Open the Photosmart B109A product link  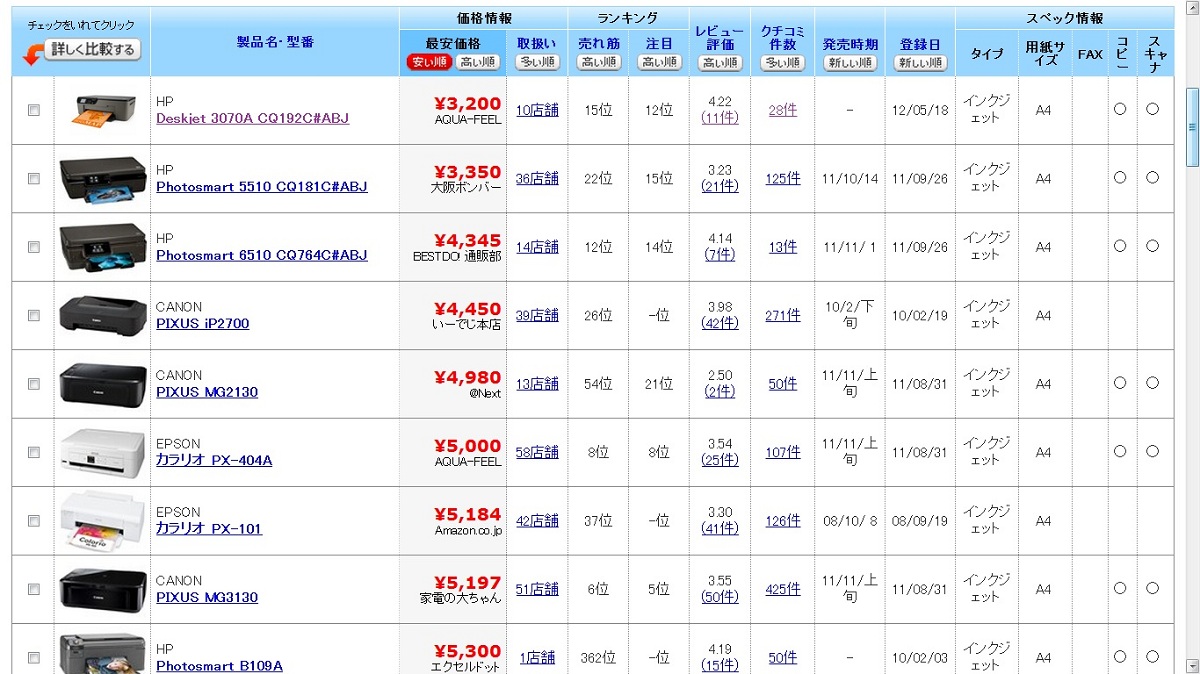click(x=219, y=666)
